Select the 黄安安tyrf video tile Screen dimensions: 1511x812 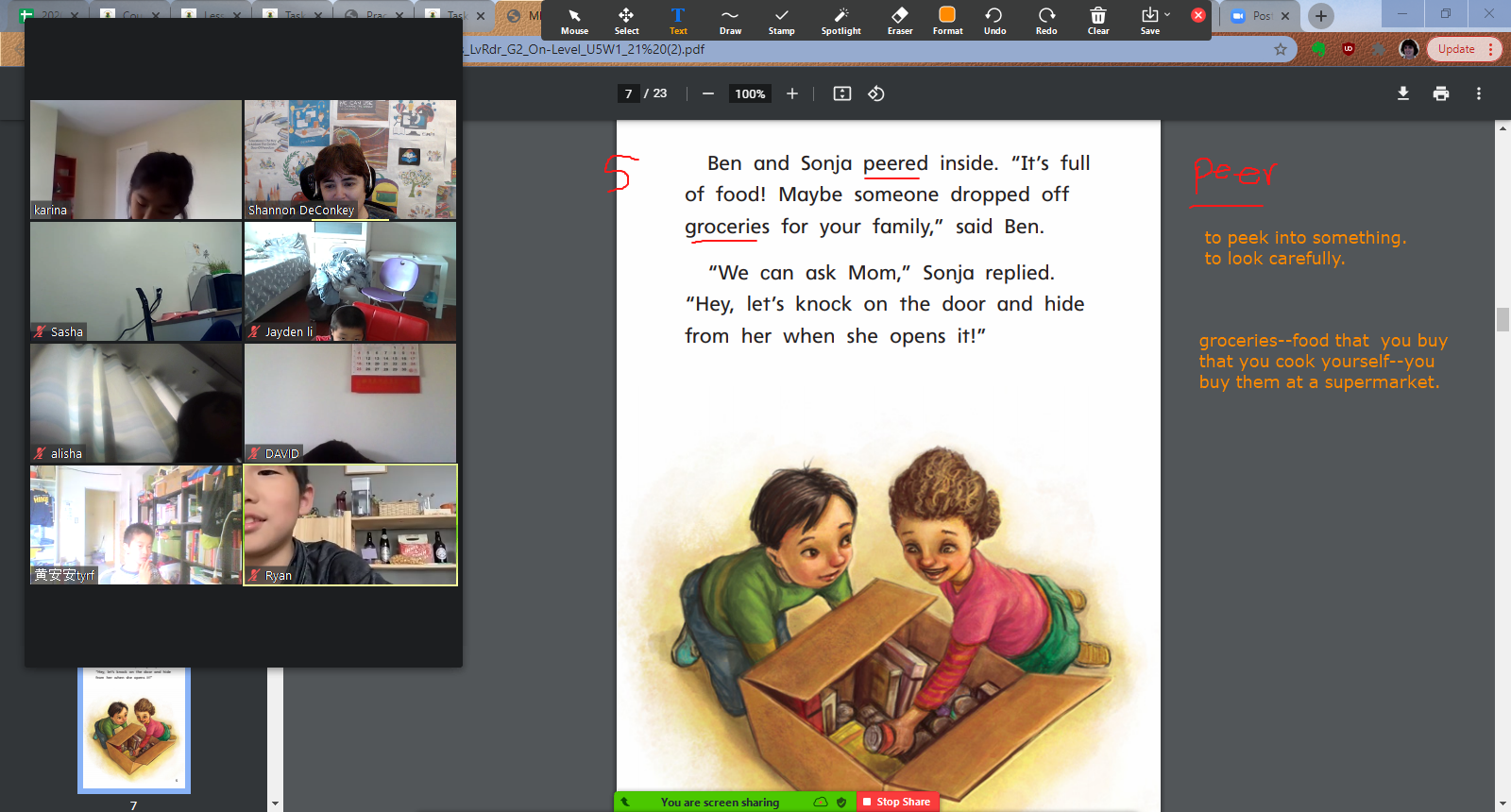click(x=136, y=525)
